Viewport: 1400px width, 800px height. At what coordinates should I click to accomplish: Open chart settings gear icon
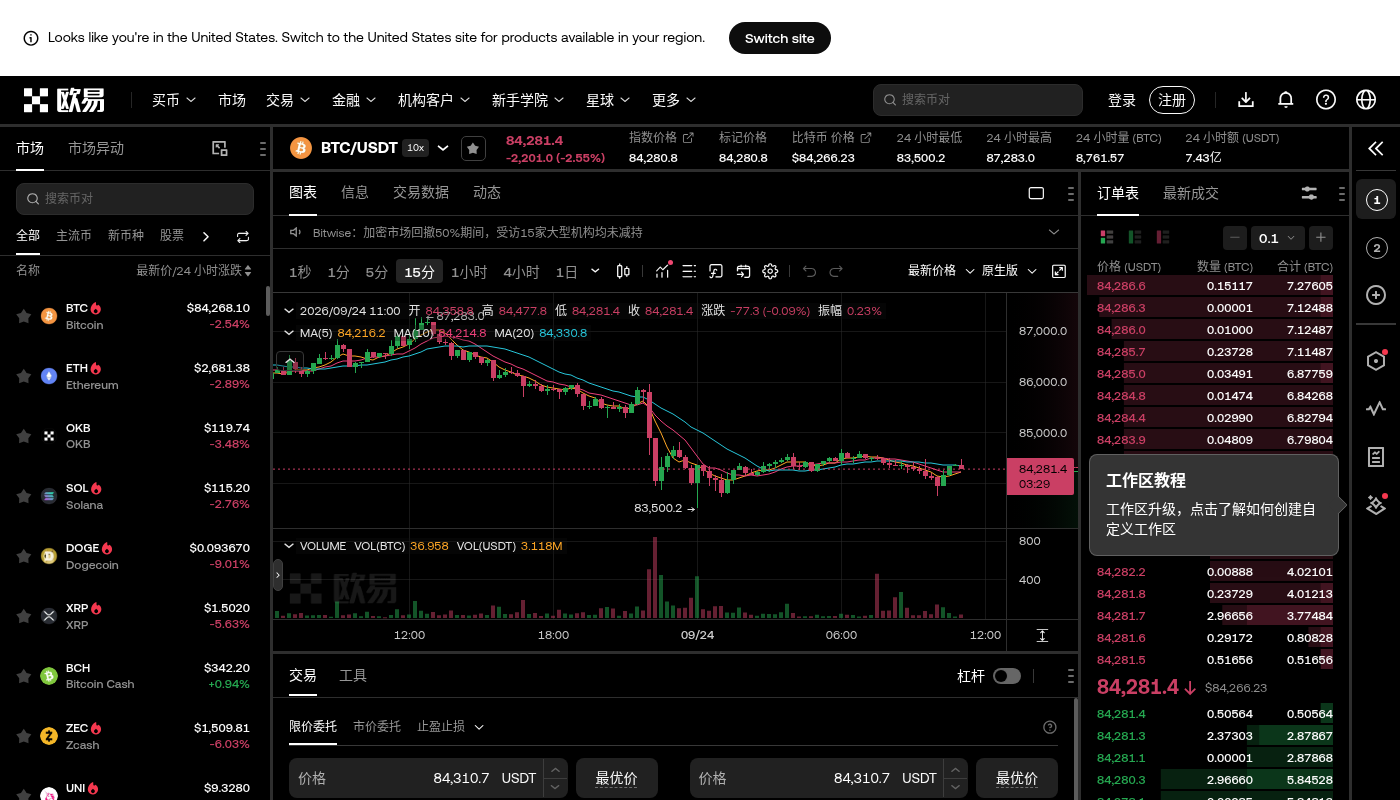770,271
